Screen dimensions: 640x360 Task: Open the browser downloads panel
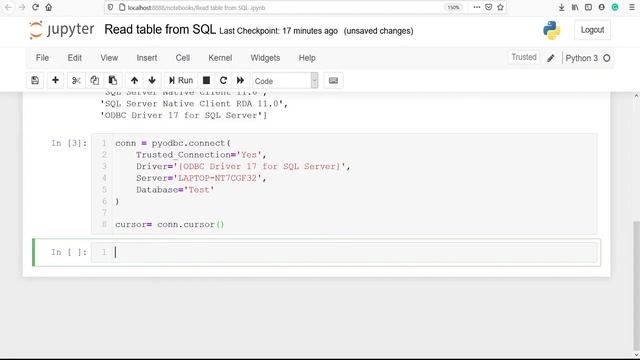562,7
